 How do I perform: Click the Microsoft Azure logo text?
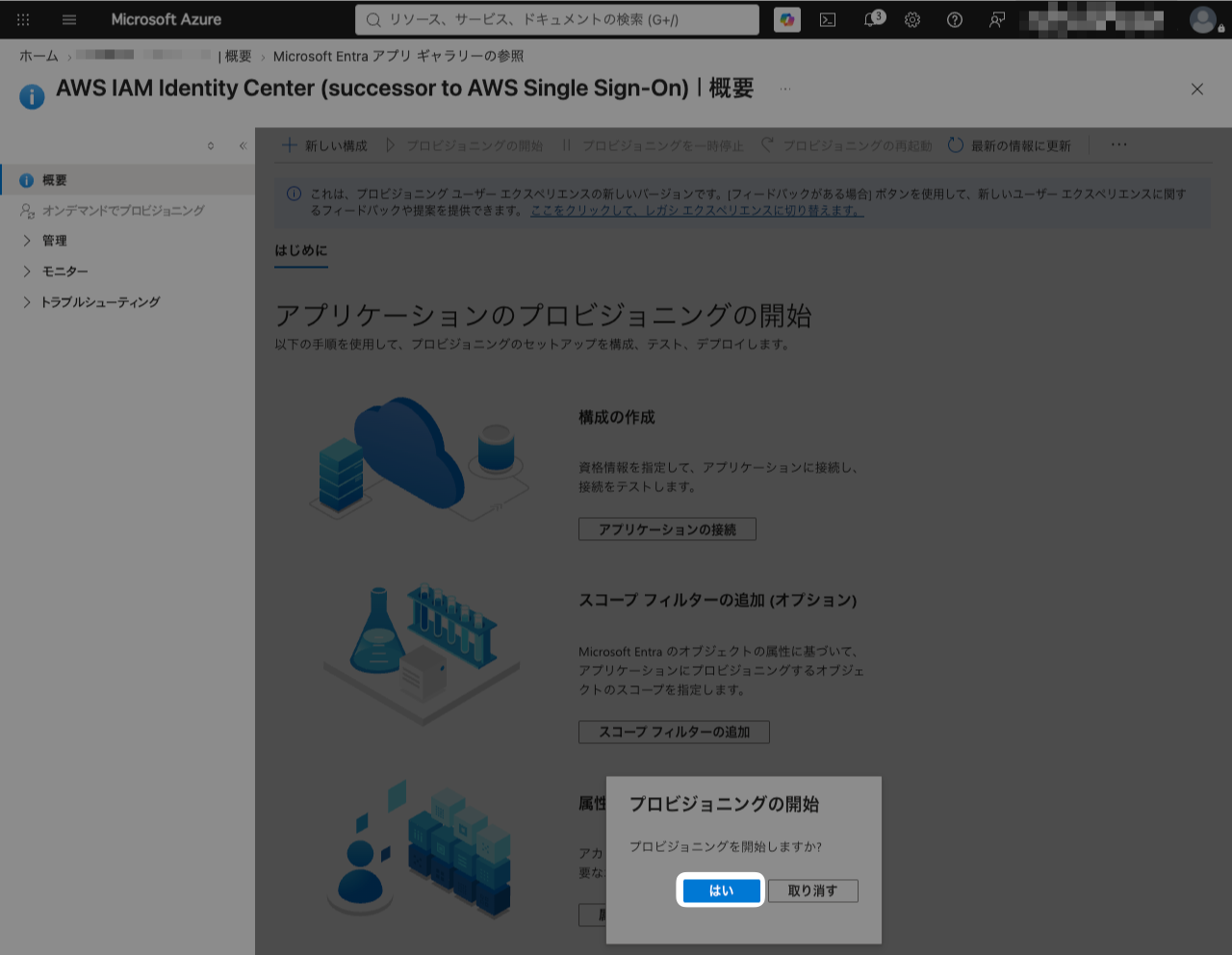166,19
